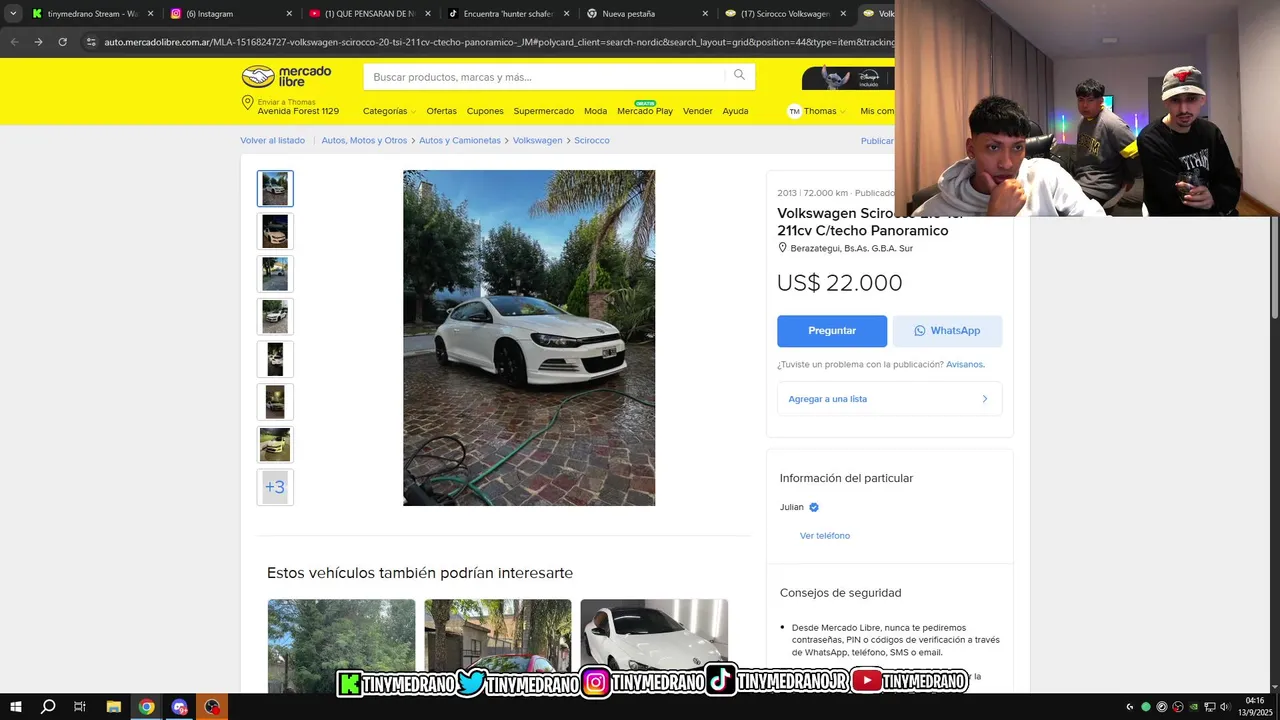This screenshot has height=720, width=1280.
Task: Open the first recommended vehicle card
Action: 341,645
